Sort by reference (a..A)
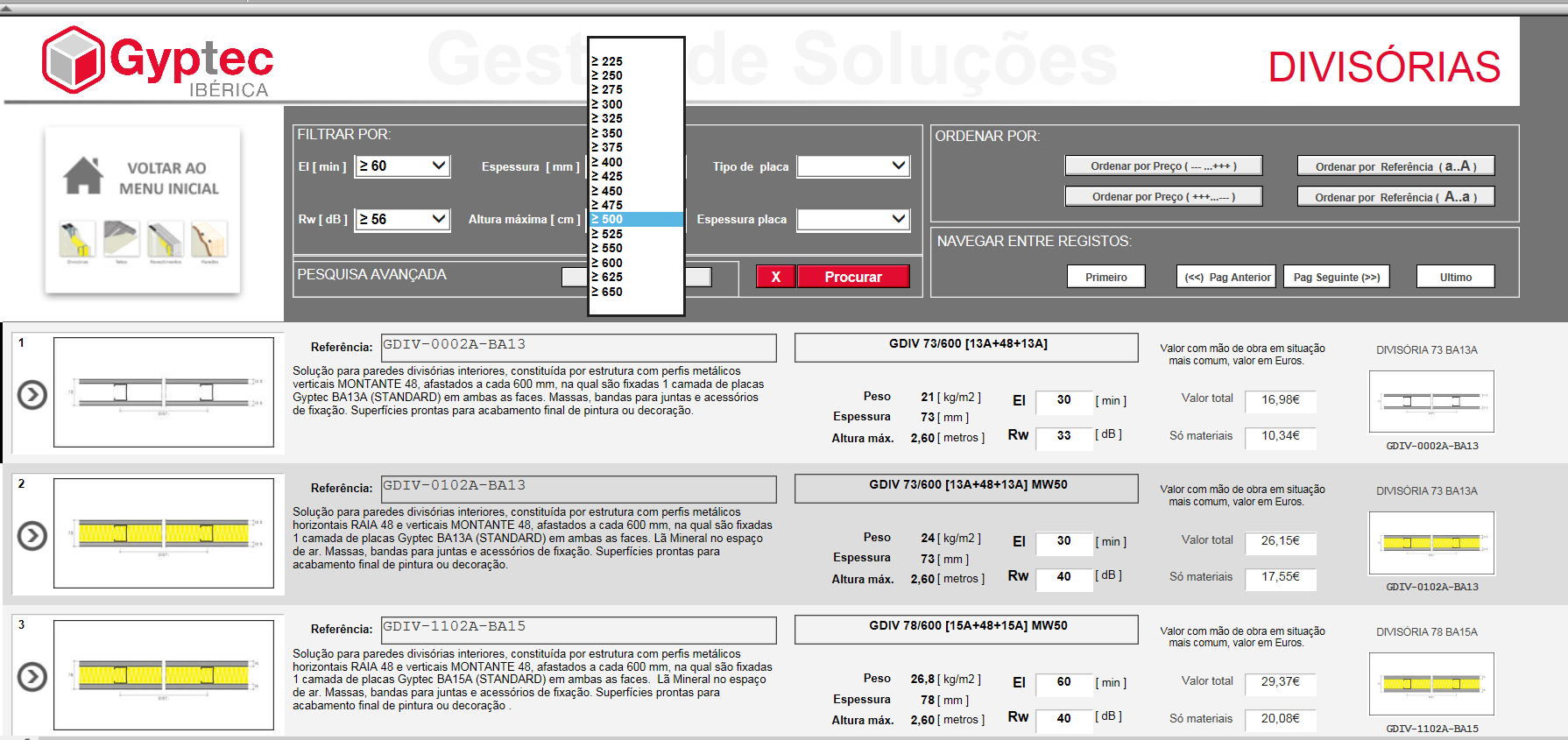The width and height of the screenshot is (1568, 740). 1395,166
